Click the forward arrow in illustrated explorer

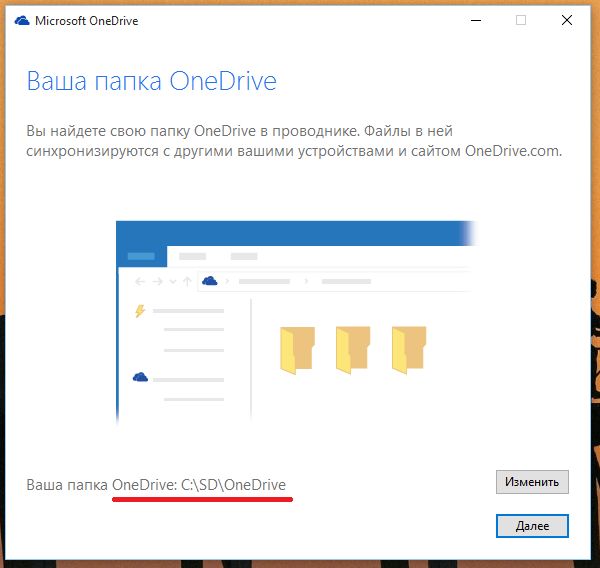point(158,282)
